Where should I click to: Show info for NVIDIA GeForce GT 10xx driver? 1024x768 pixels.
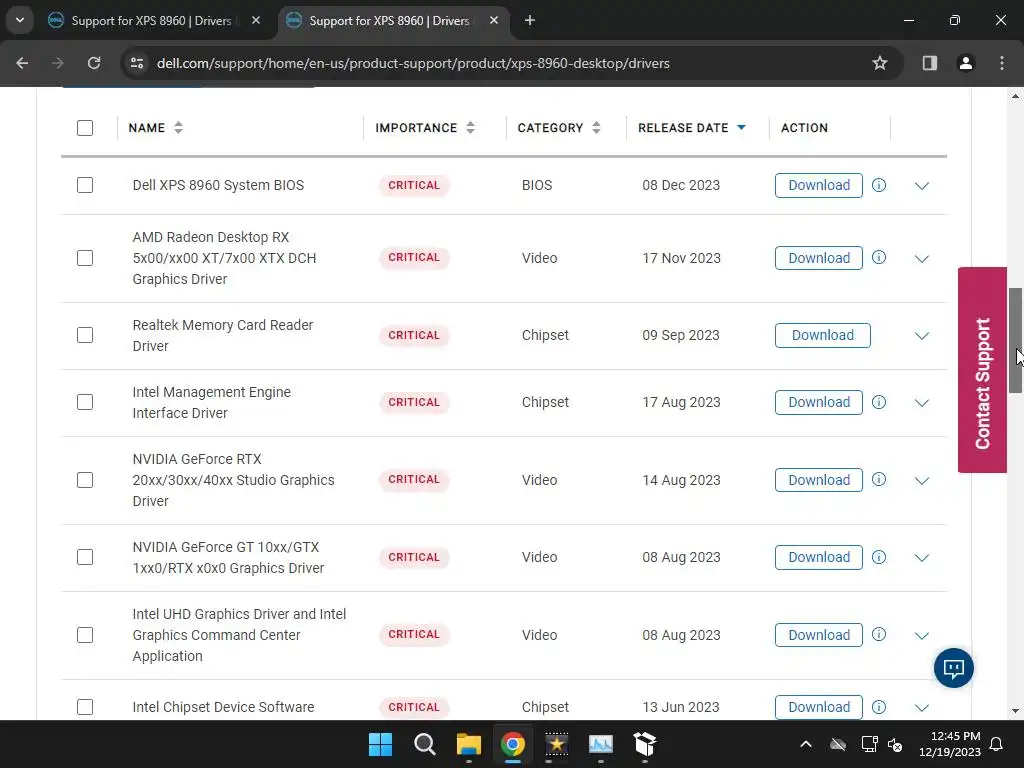879,557
